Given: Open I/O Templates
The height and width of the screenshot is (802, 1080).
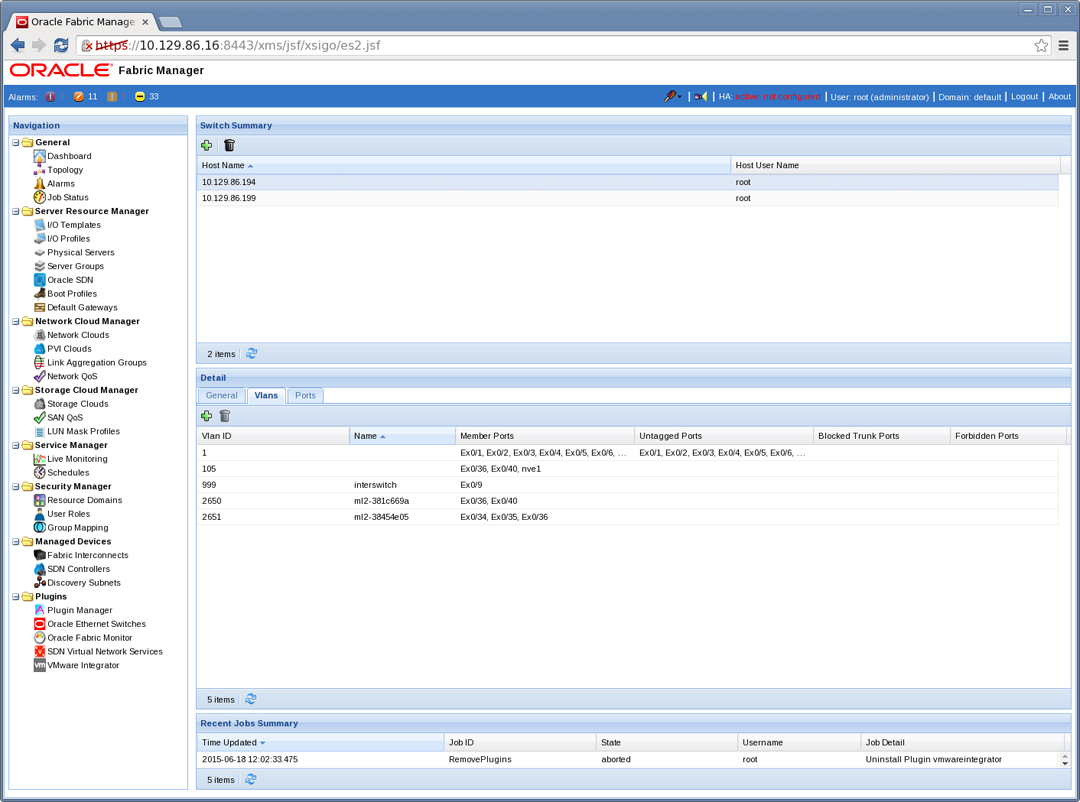Looking at the screenshot, I should pos(74,225).
